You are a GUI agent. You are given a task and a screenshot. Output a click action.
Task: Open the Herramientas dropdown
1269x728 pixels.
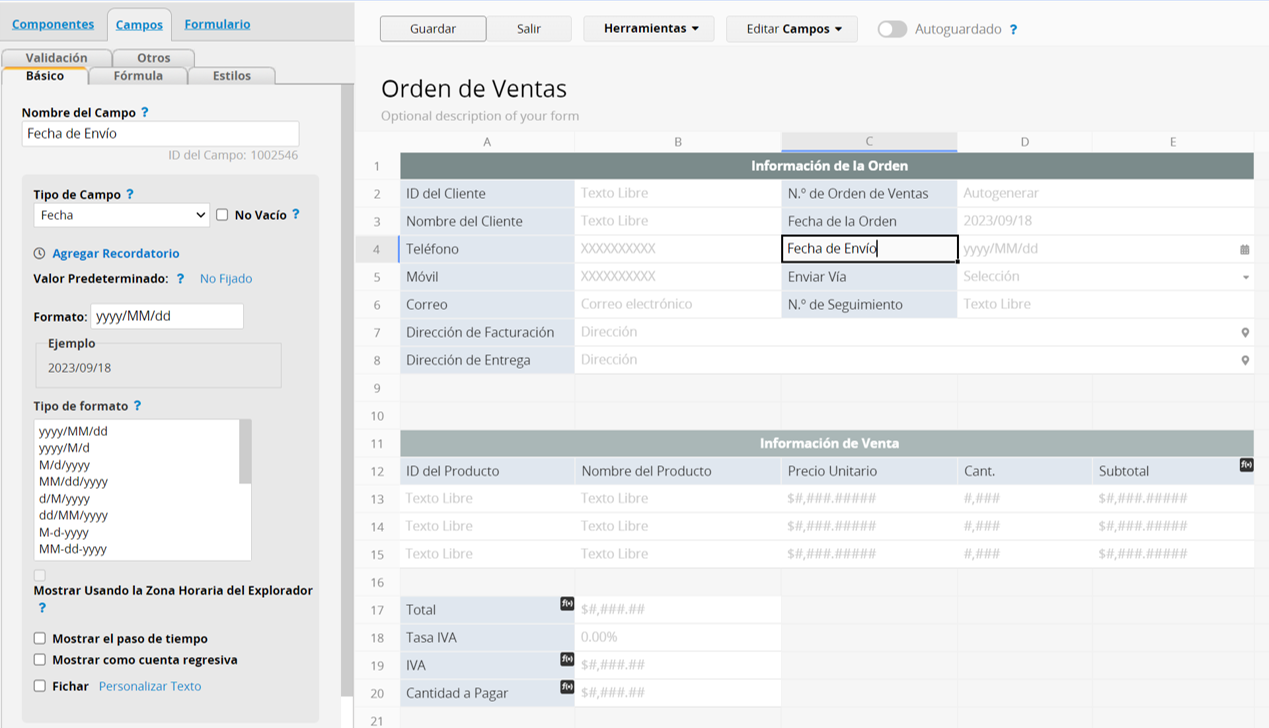[648, 28]
